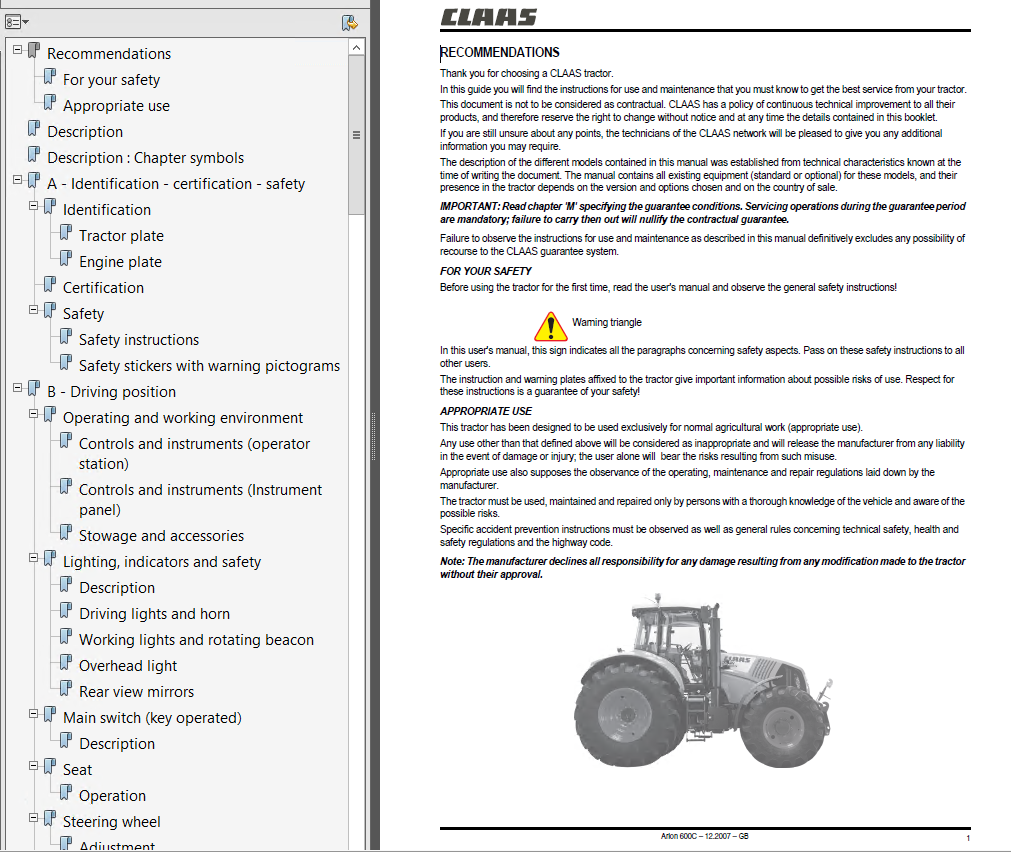Click the Appropriate use bookmark icon

50,102
